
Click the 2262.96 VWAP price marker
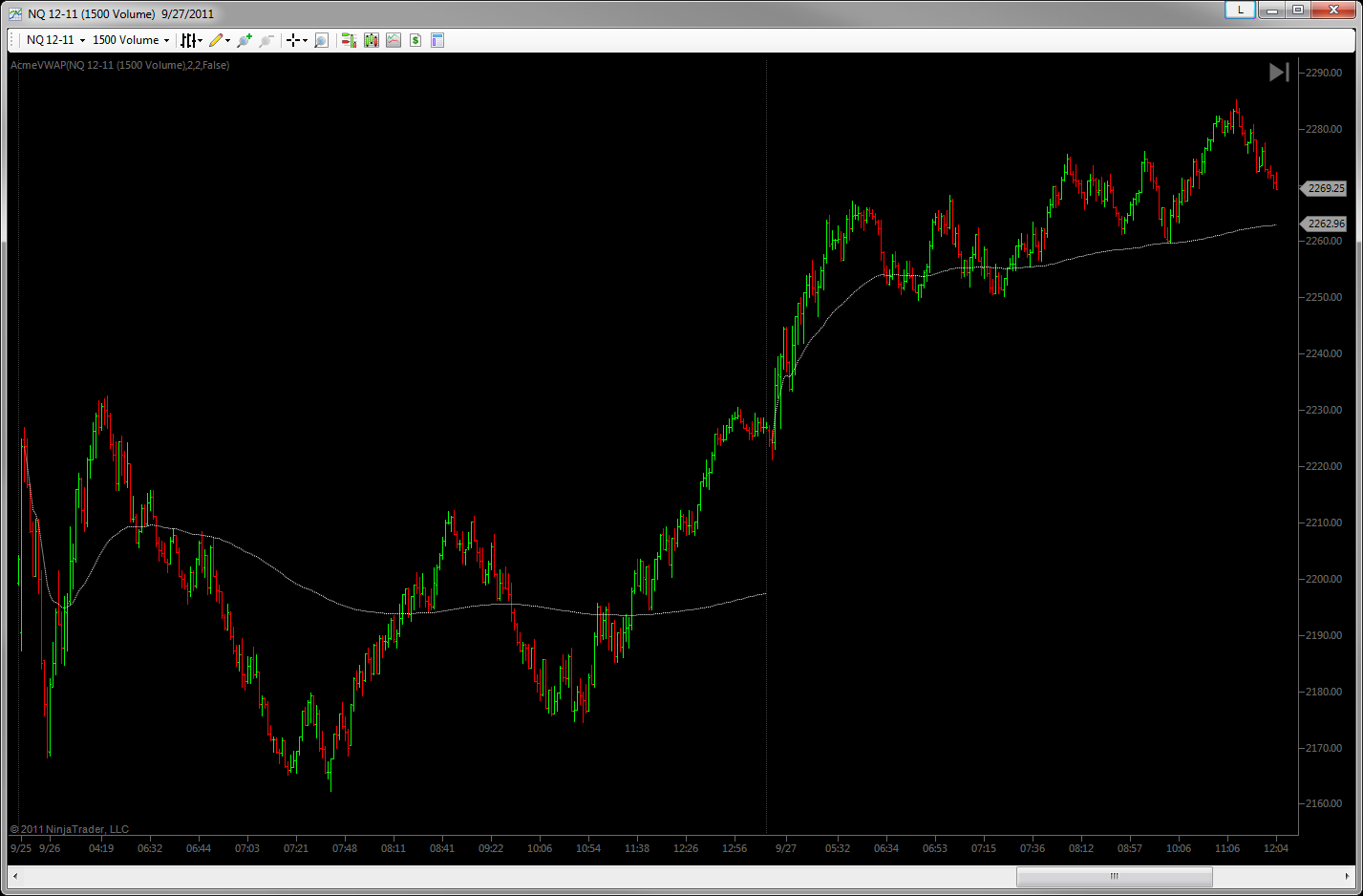1325,224
